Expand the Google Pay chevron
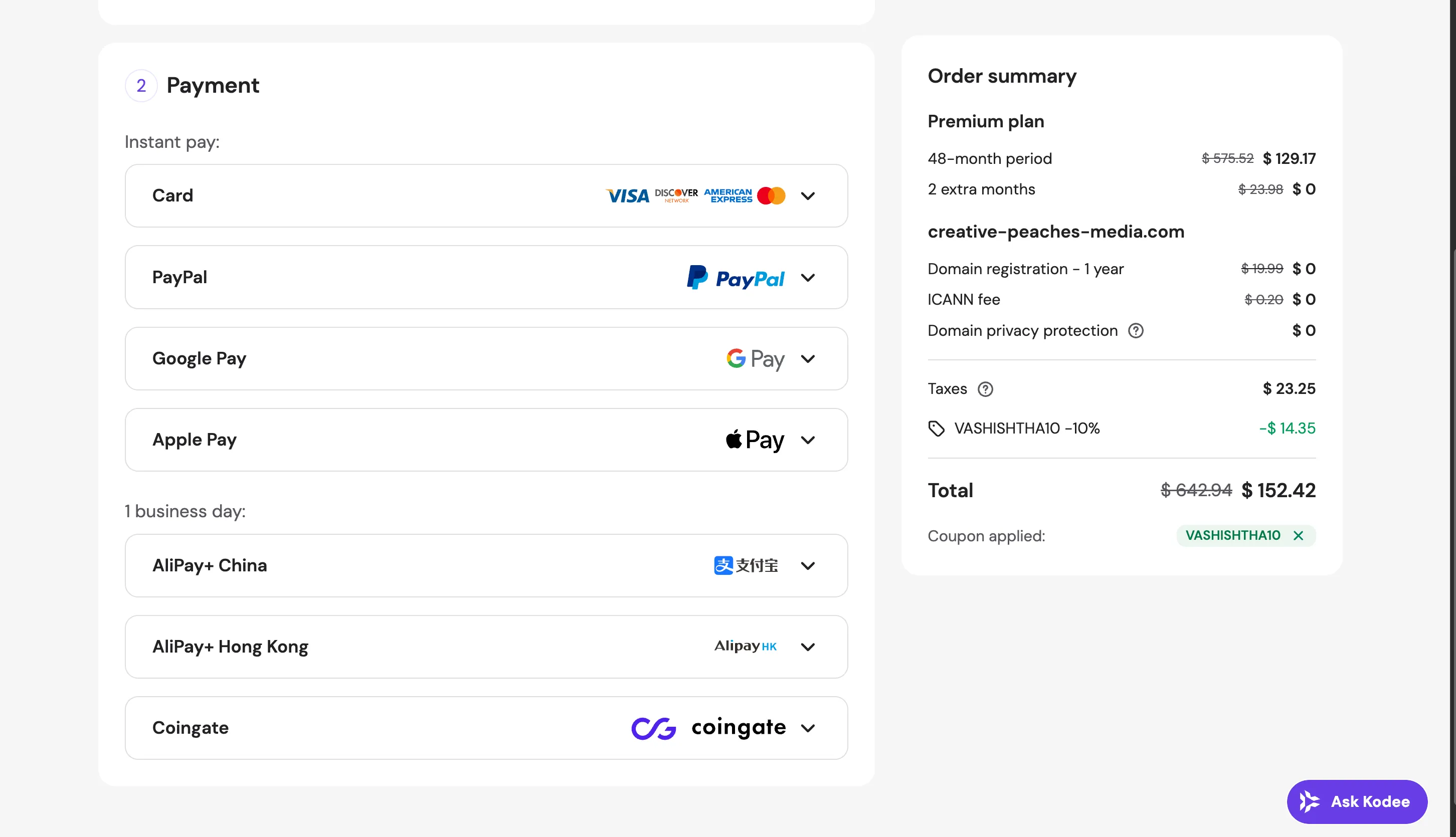Viewport: 1456px width, 837px height. point(808,359)
